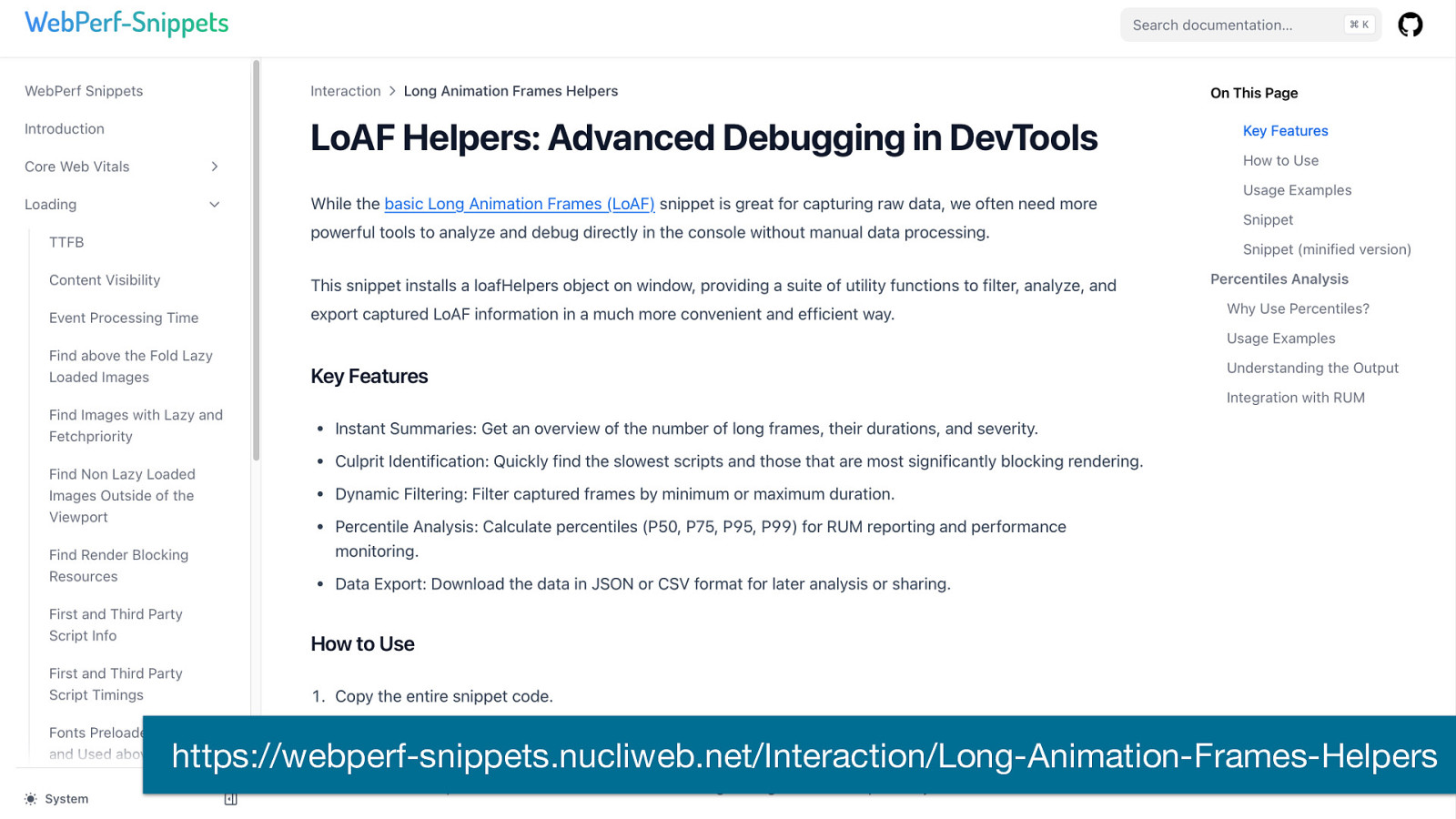Click the WebPerf-Snippets logo
The image size is (1456, 819).
click(x=126, y=24)
